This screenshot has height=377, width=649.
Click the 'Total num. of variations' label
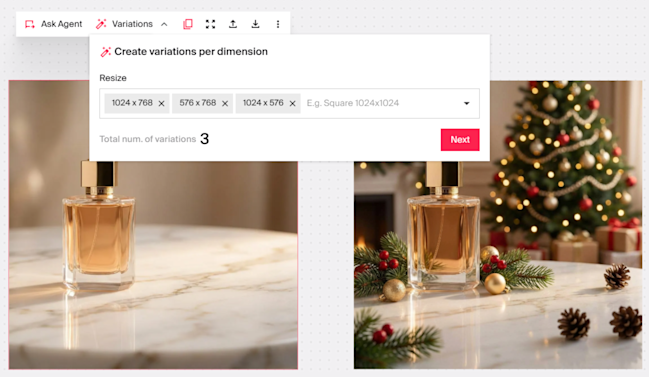coord(147,139)
